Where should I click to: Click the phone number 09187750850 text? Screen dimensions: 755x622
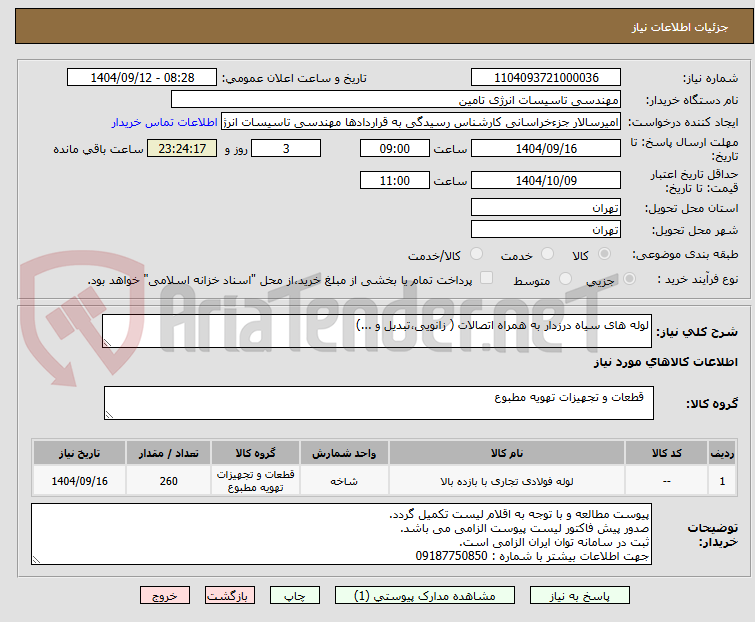[x=451, y=556]
